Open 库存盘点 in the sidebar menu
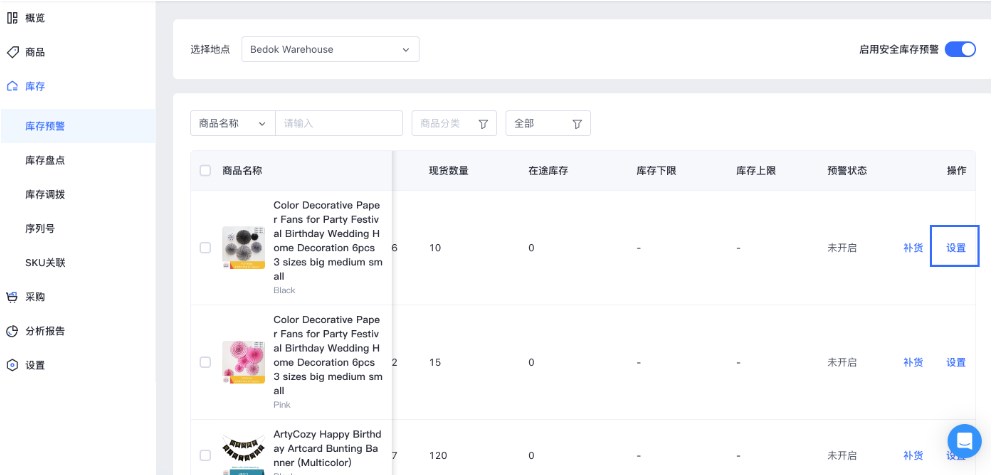The width and height of the screenshot is (994, 475). click(x=45, y=160)
